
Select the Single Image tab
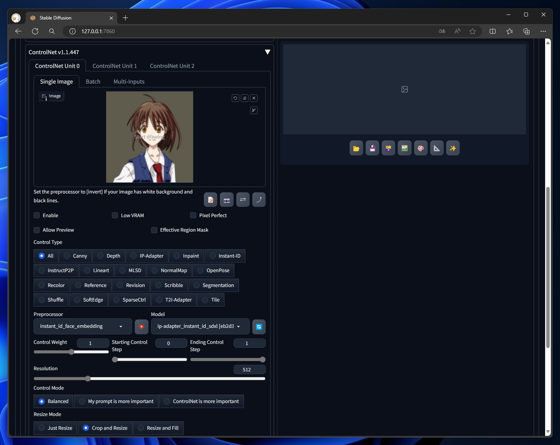[56, 82]
